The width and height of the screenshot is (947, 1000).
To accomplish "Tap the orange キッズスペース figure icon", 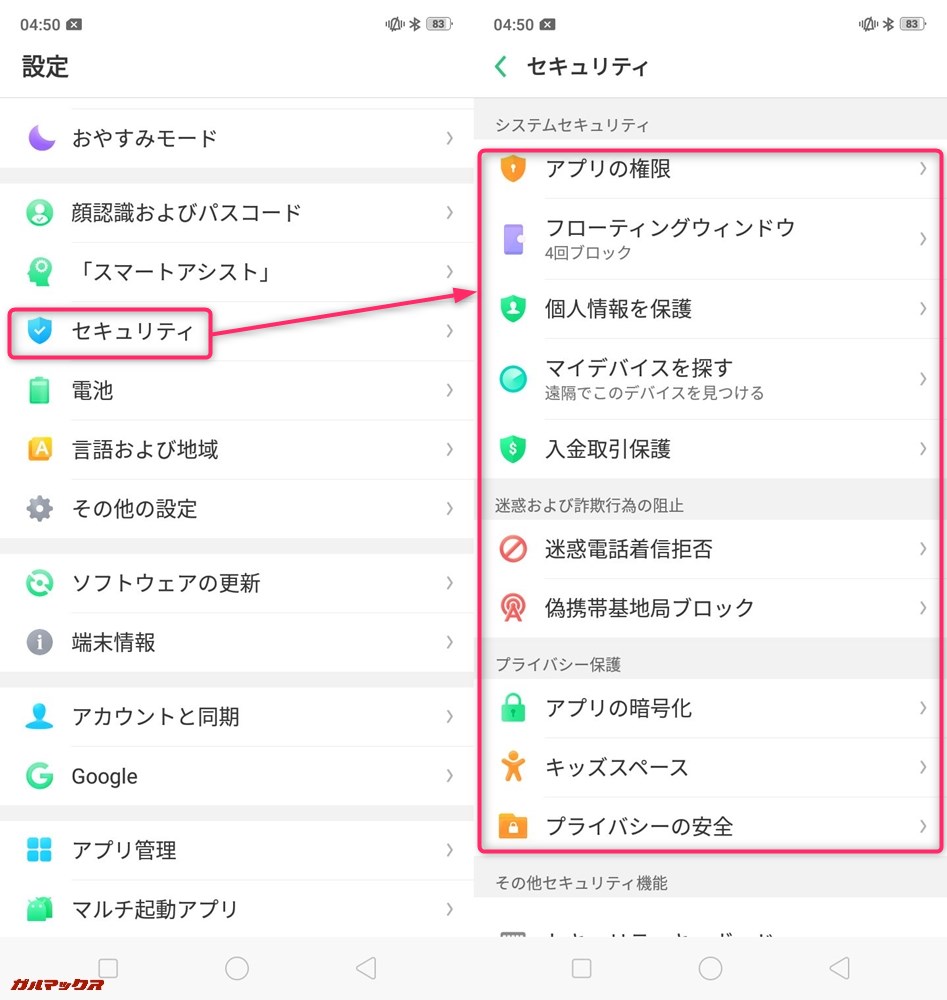I will [513, 767].
